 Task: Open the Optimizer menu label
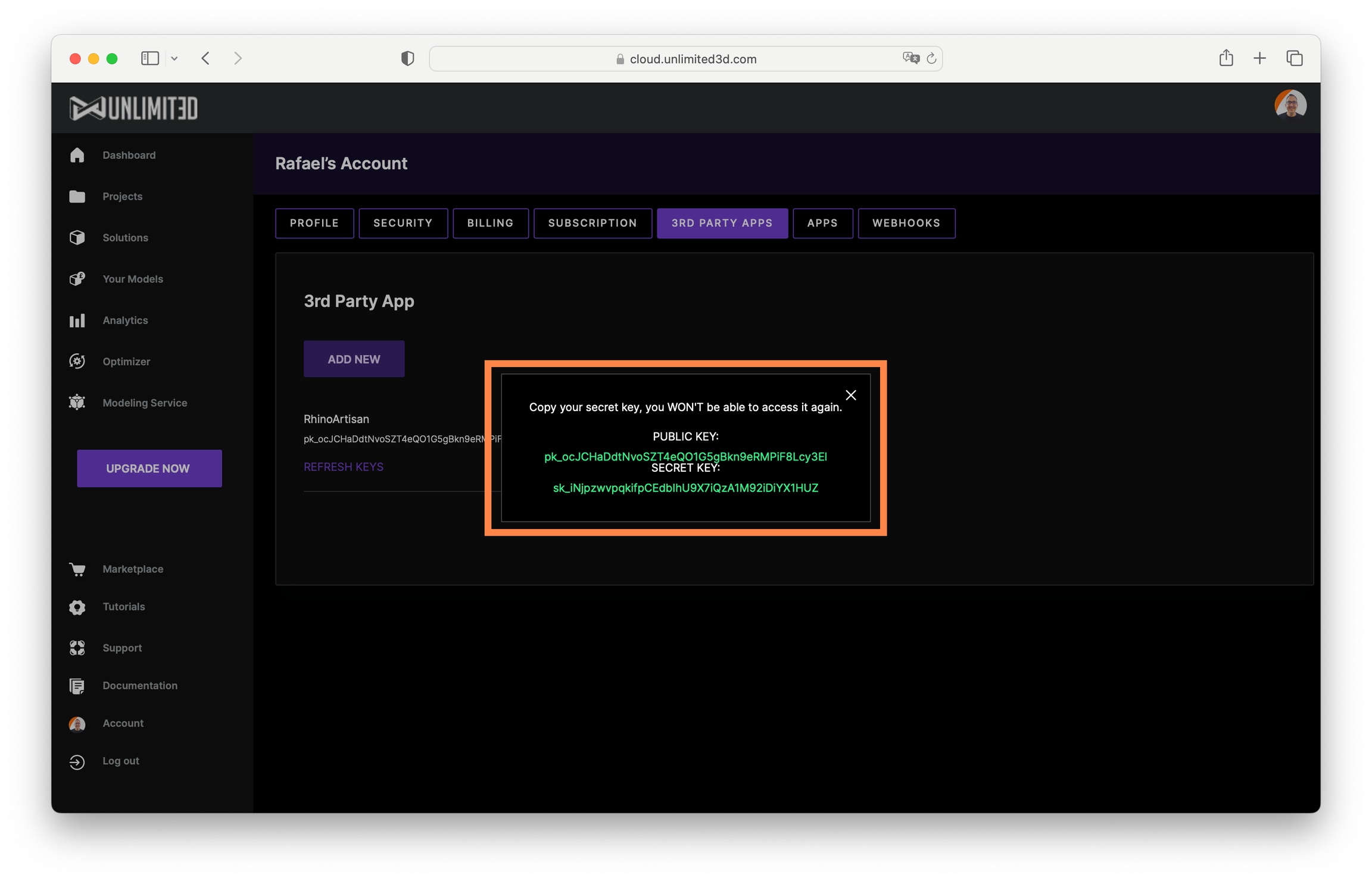(x=126, y=362)
